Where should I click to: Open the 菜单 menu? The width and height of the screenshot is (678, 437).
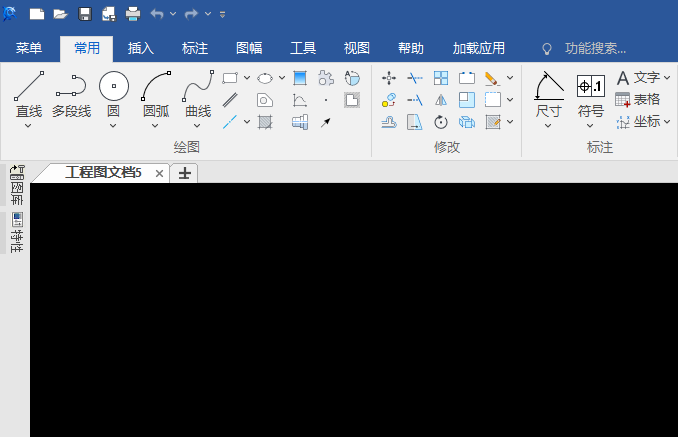[x=29, y=48]
